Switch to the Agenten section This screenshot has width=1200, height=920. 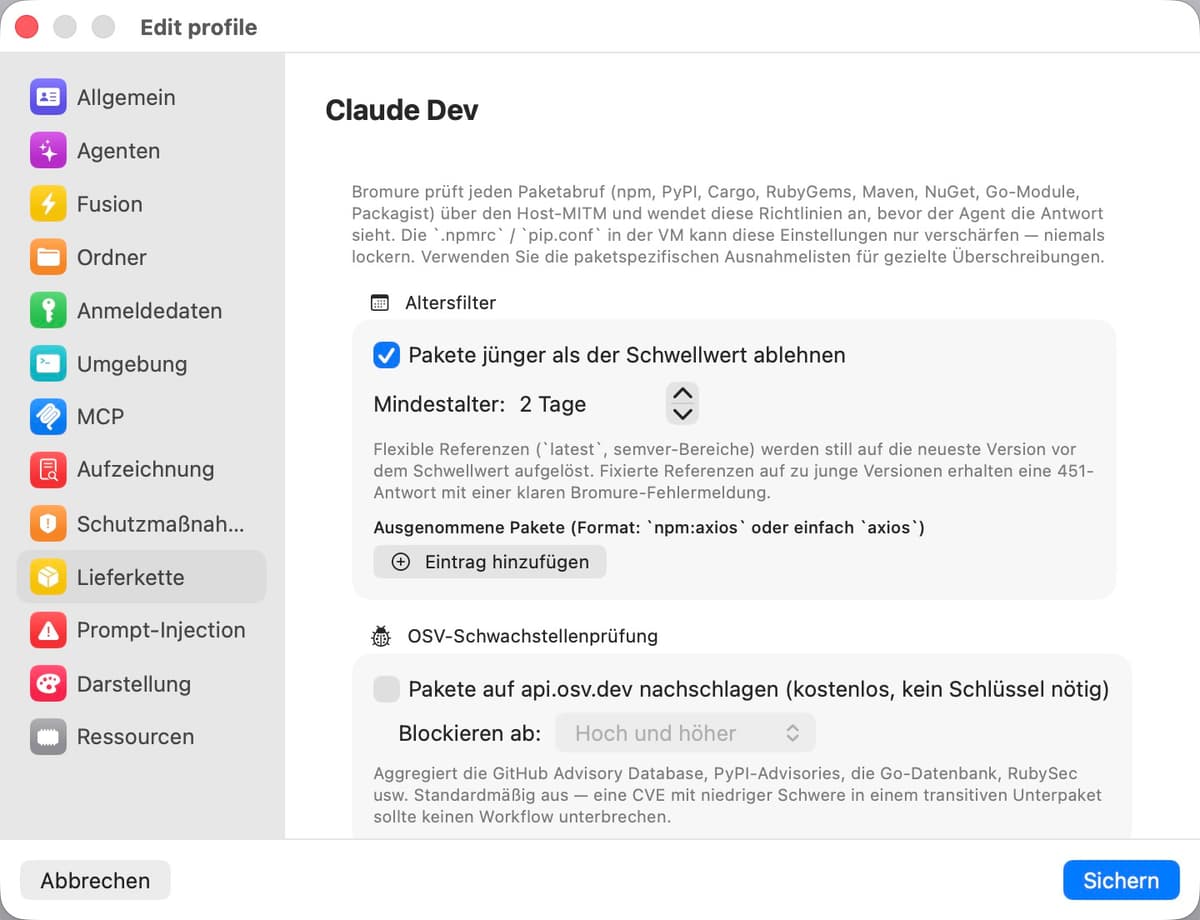coord(142,151)
